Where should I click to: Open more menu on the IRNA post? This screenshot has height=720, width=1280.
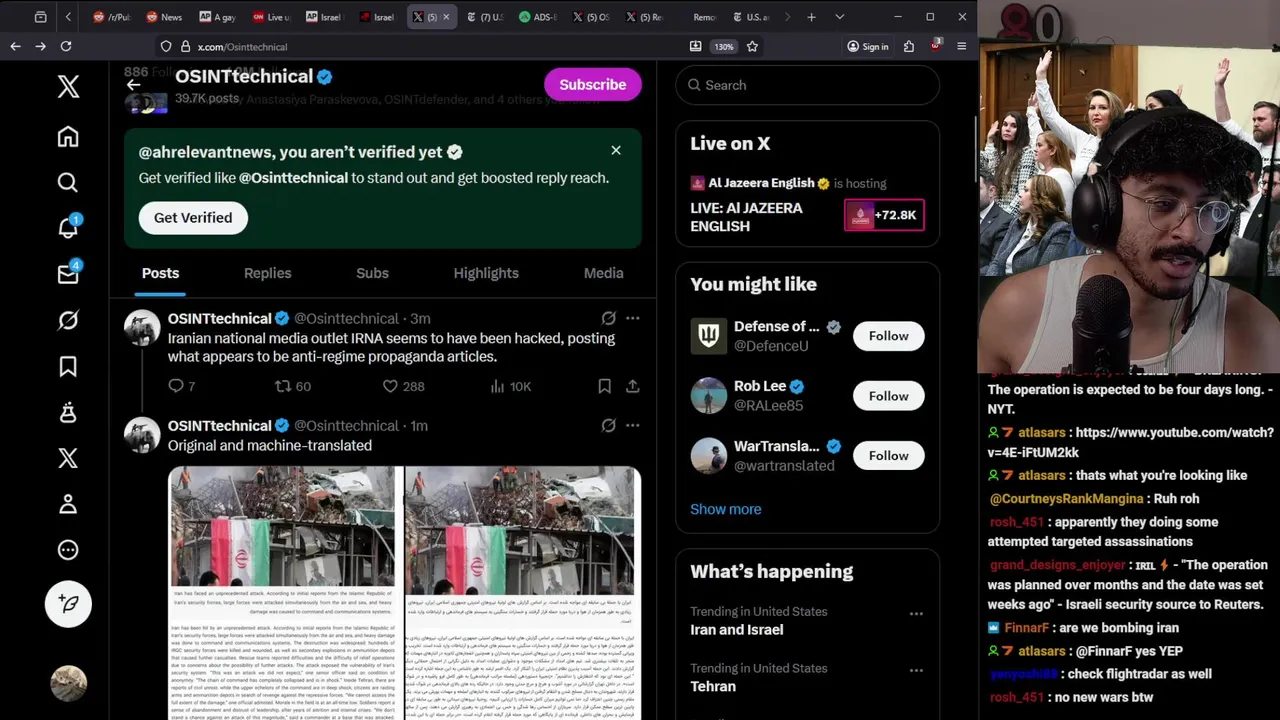(632, 318)
